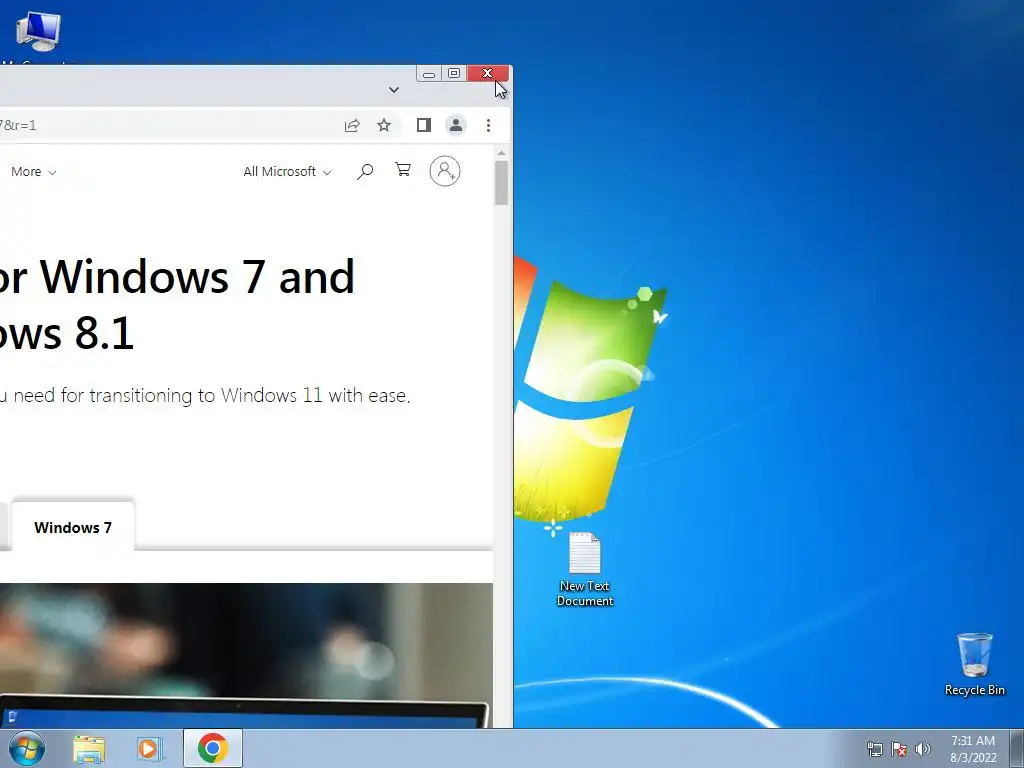1024x768 pixels.
Task: Open the shopping cart icon
Action: point(403,170)
